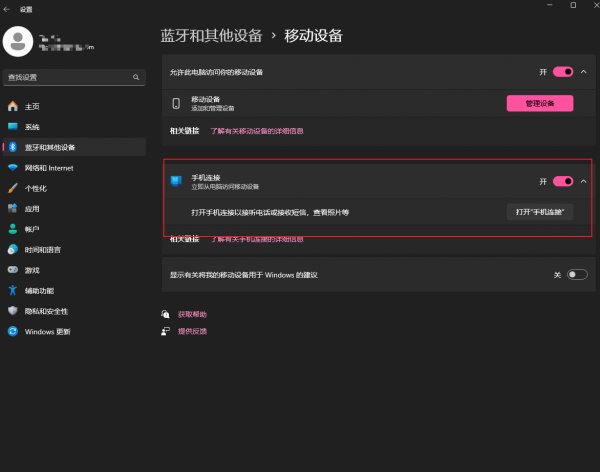Open 隐私和安全性 settings in sidebar
Image resolution: width=600 pixels, height=472 pixels.
coord(74,311)
